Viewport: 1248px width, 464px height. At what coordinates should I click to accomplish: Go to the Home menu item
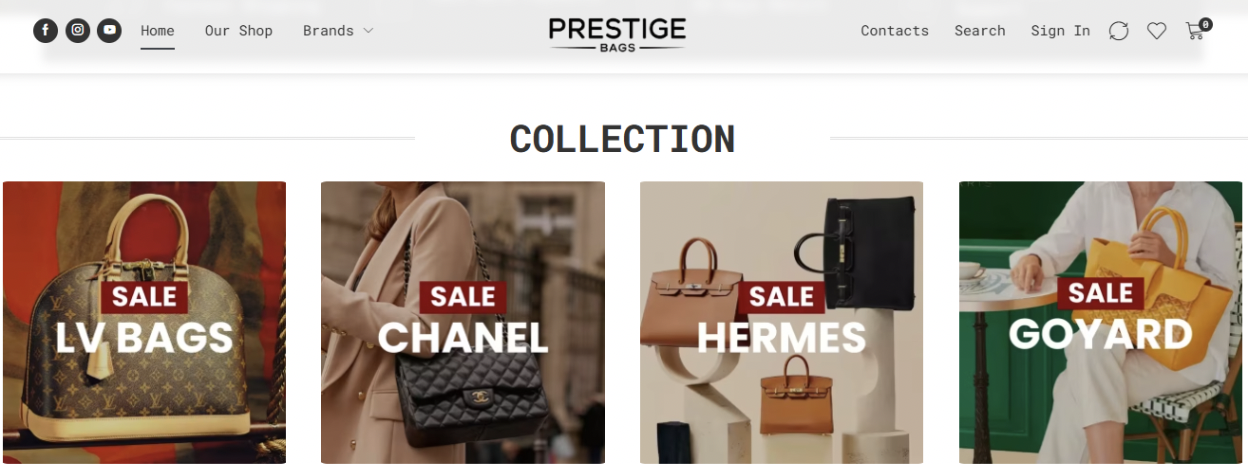click(157, 31)
